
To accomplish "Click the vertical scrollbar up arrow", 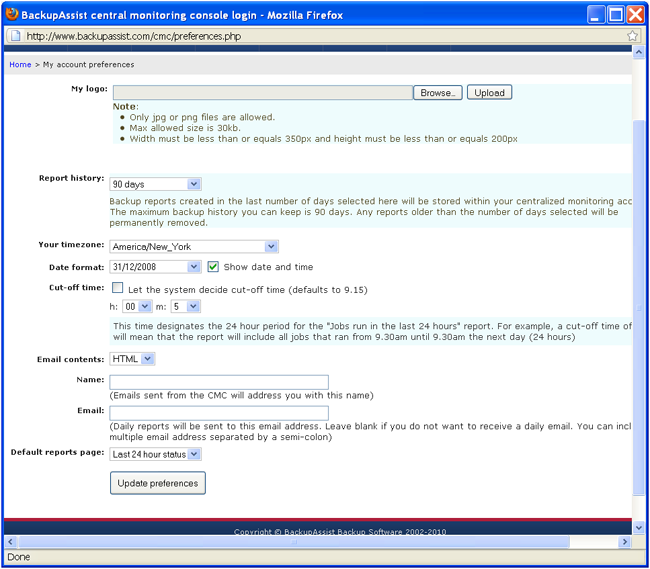I will [x=639, y=52].
